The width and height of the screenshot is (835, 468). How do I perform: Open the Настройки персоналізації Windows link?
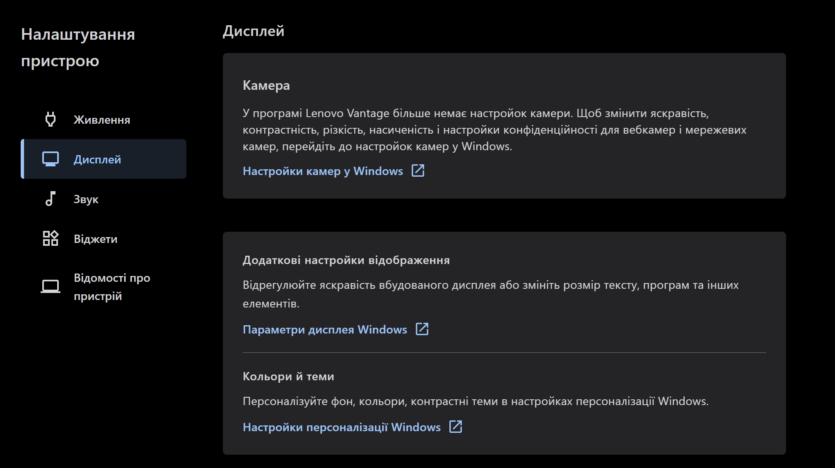341,427
